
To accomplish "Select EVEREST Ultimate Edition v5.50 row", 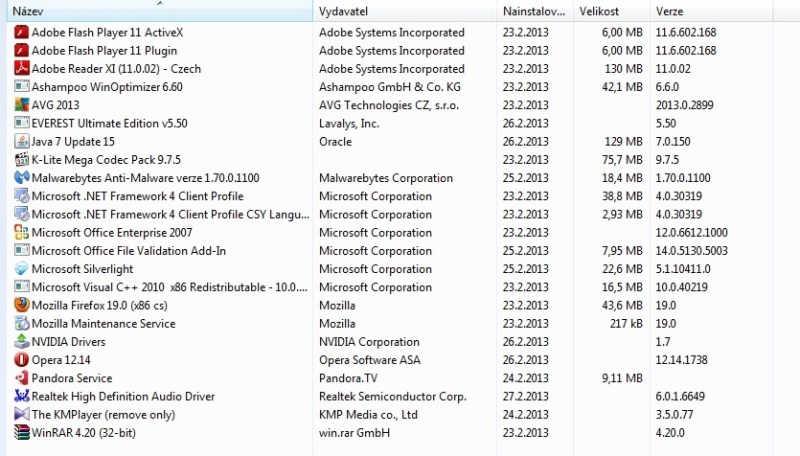I will [x=109, y=123].
